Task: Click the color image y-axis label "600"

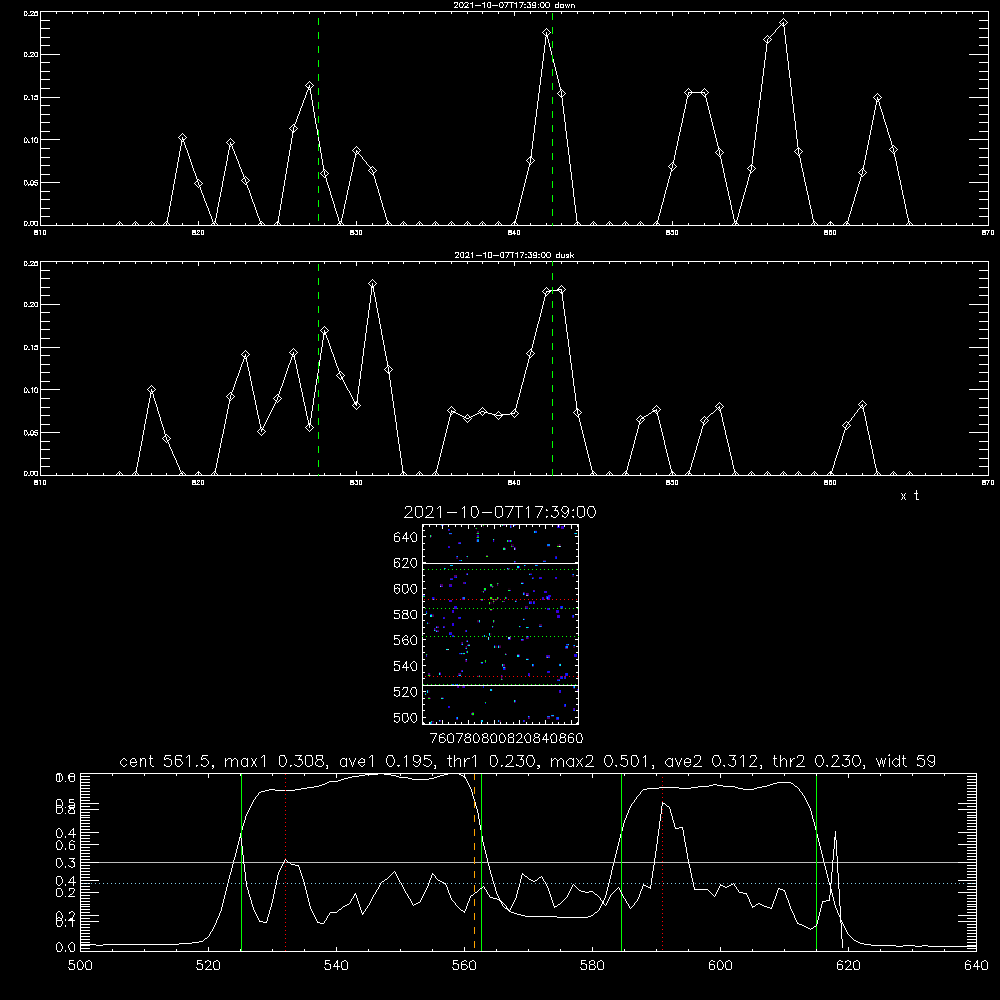Action: click(x=406, y=589)
